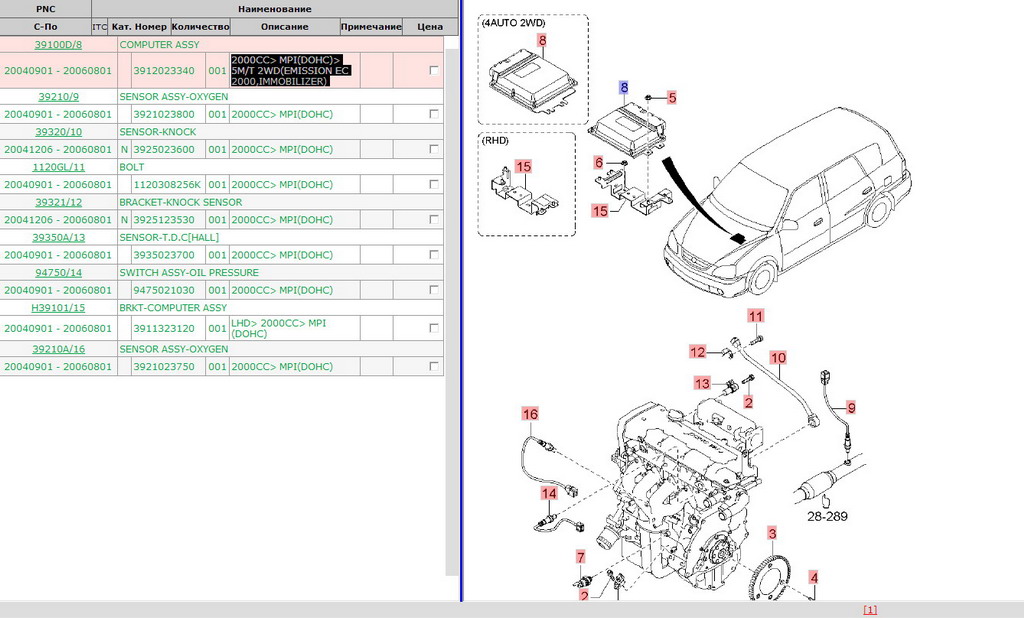This screenshot has width=1024, height=618.
Task: Tick checkbox for part number 3912023340
Action: click(433, 71)
